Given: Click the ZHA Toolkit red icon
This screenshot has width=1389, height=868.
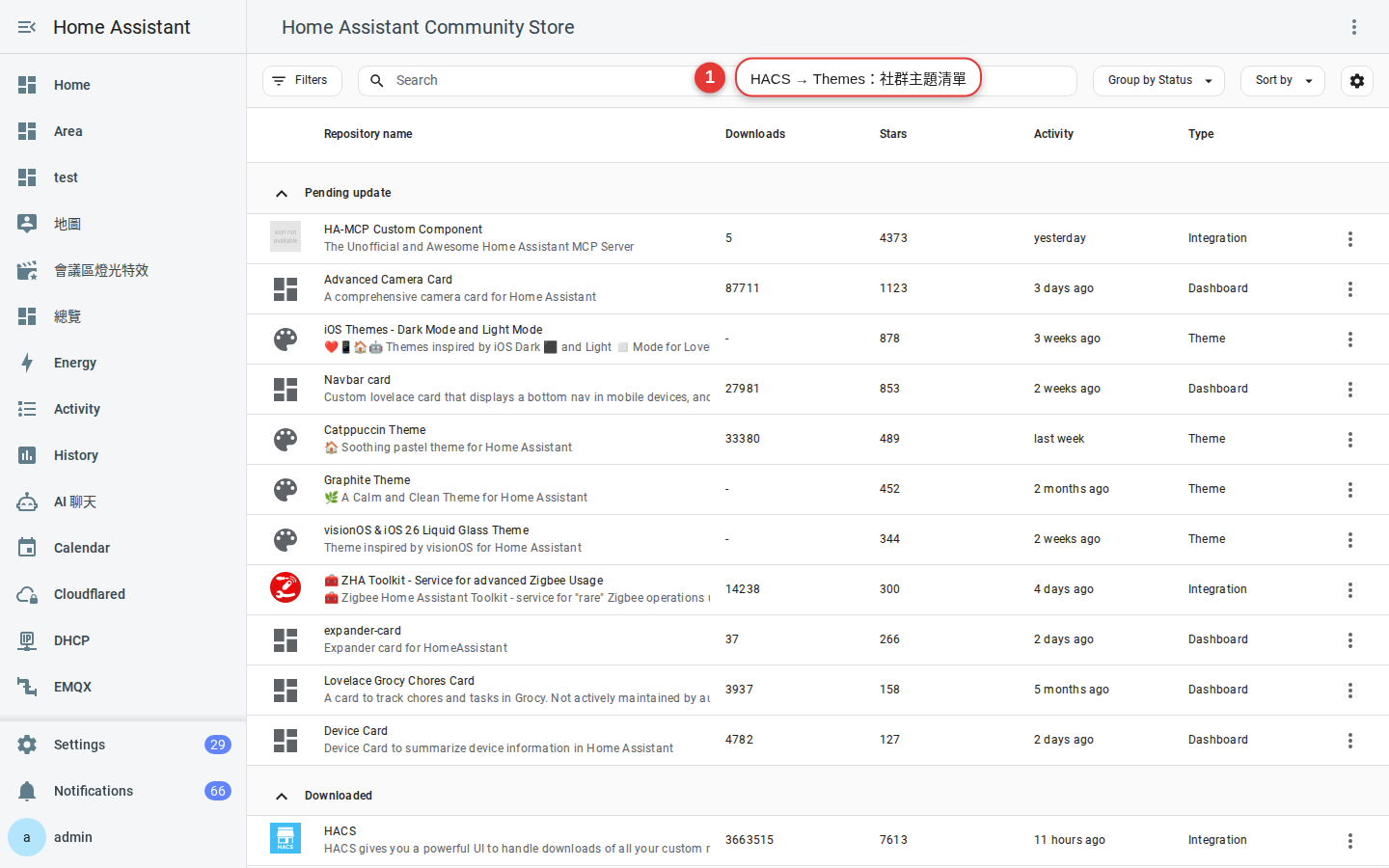Looking at the screenshot, I should coord(286,587).
